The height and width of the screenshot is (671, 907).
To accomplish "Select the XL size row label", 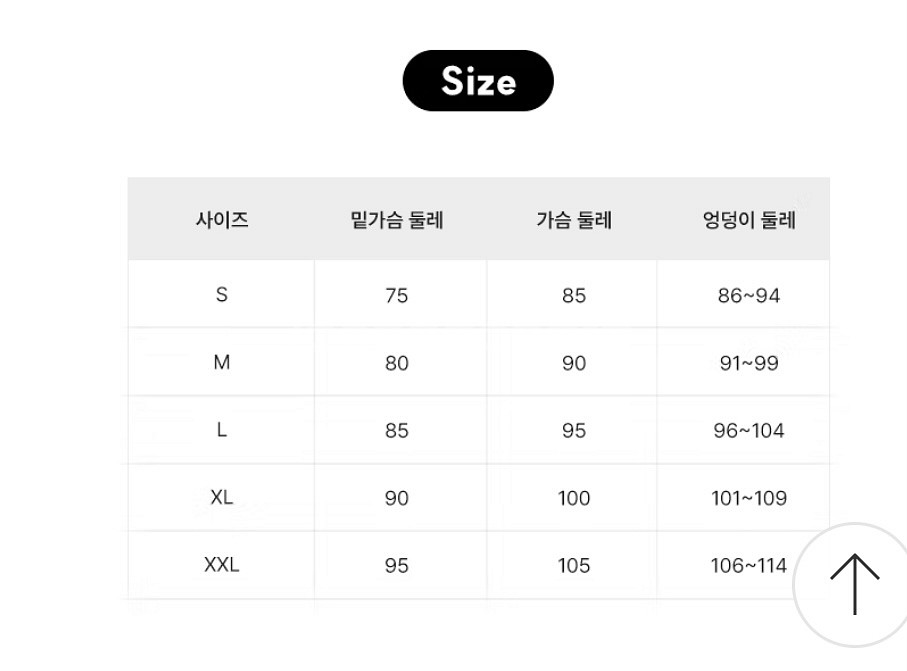I will click(222, 497).
